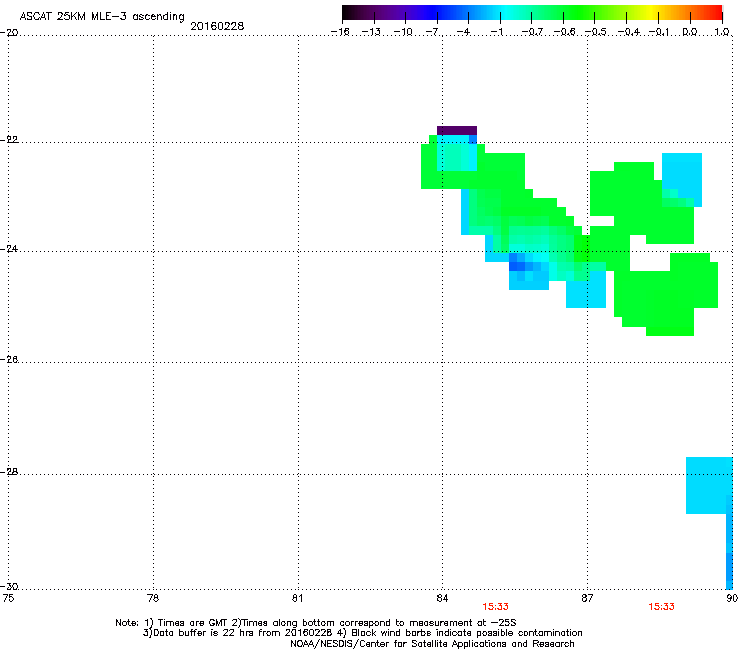Click the light blue data block near latitude -28
Image resolution: width=740 pixels, height=650 pixels.
pyautogui.click(x=709, y=485)
